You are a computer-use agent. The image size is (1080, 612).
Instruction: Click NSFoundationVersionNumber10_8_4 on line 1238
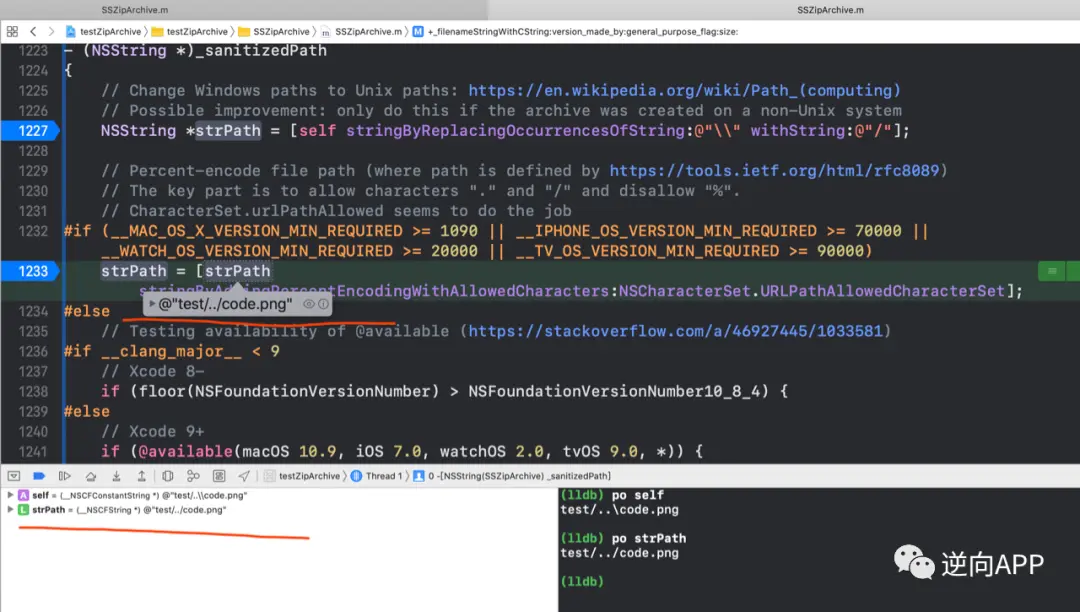[619, 391]
